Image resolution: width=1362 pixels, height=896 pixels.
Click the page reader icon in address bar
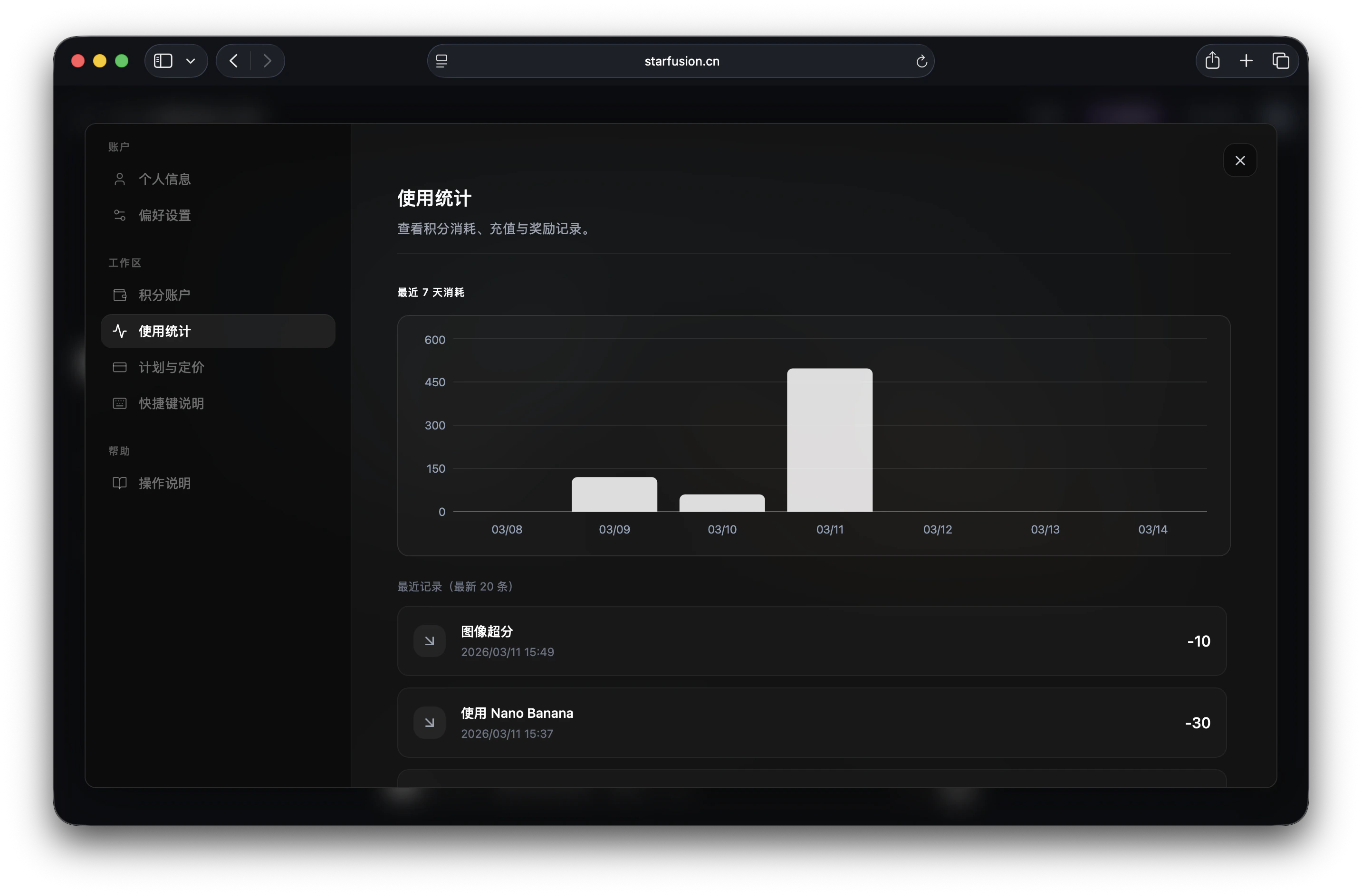(x=442, y=61)
